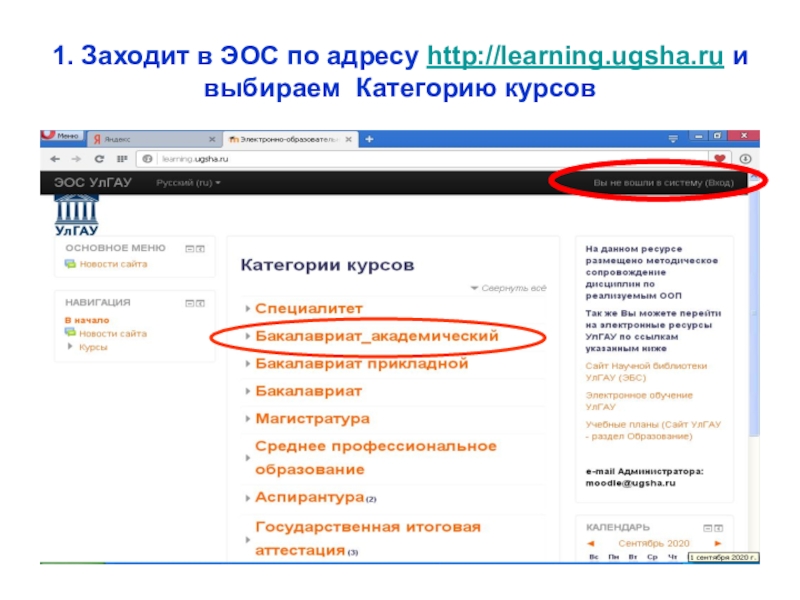
Task: Click the Категории курсов heading
Action: coord(327,265)
